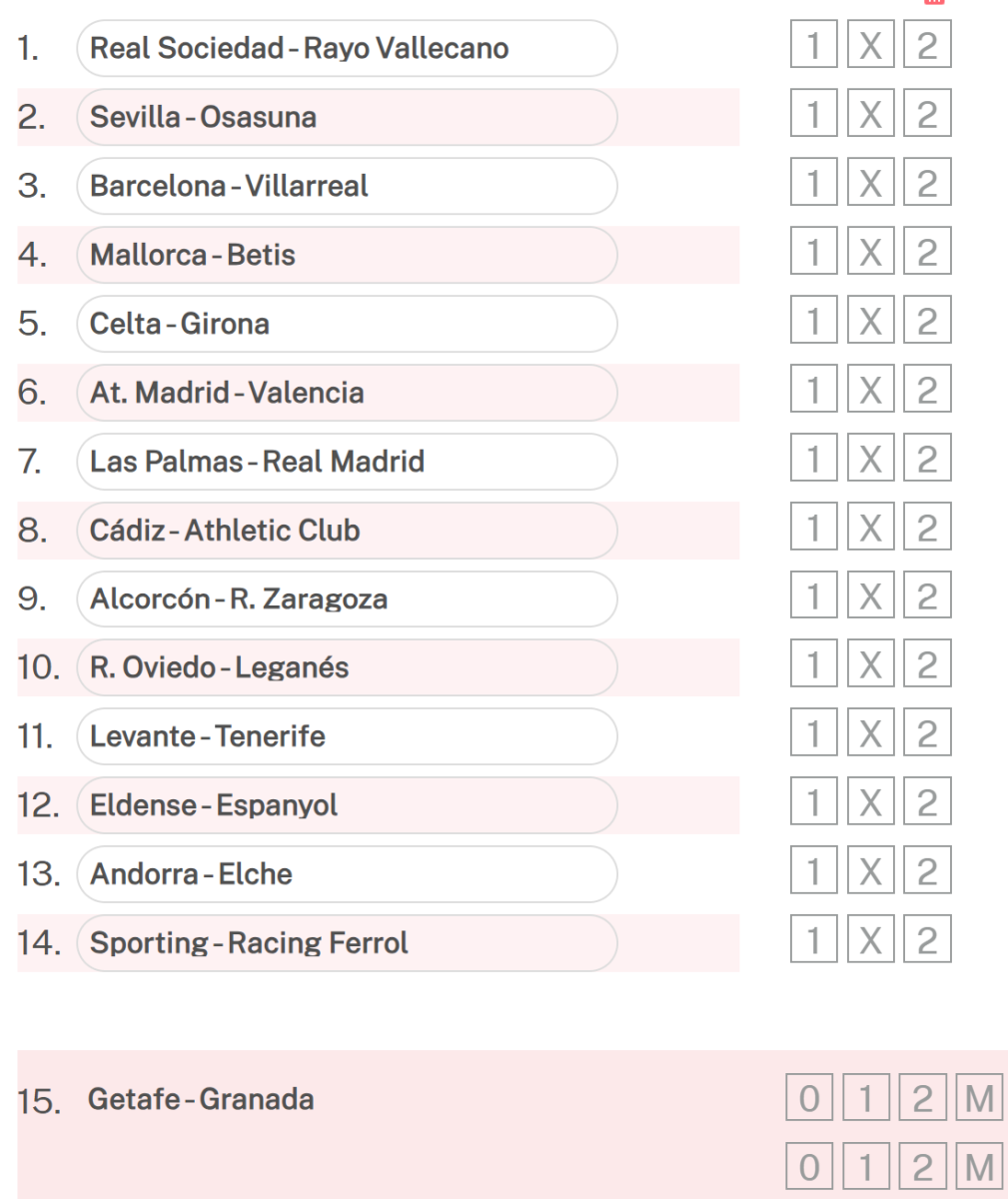The height and width of the screenshot is (1199, 1008).
Task: Mark 2 for R. Oviedo - Leganés
Action: click(x=927, y=668)
